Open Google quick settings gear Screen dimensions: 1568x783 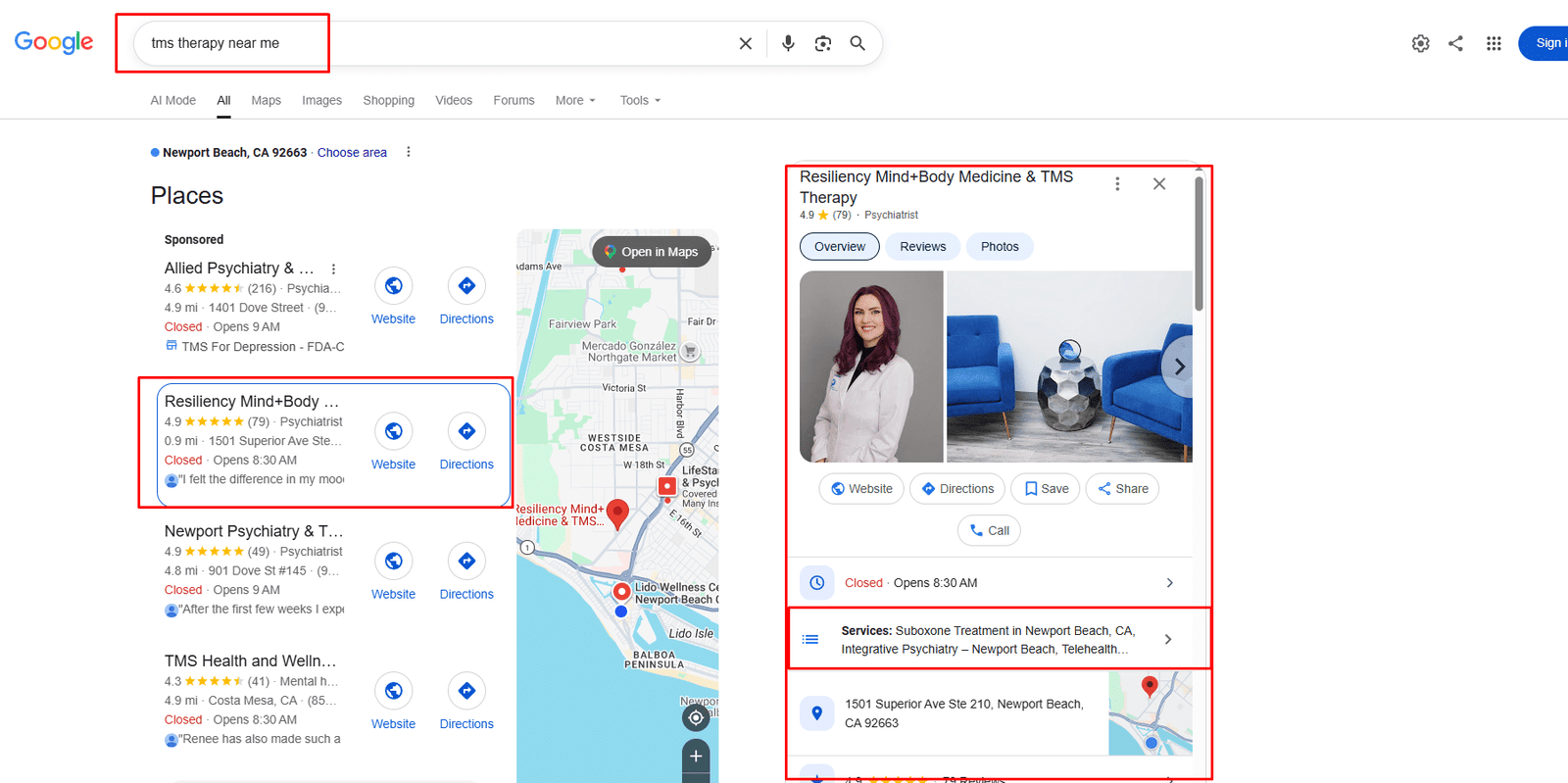tap(1421, 43)
